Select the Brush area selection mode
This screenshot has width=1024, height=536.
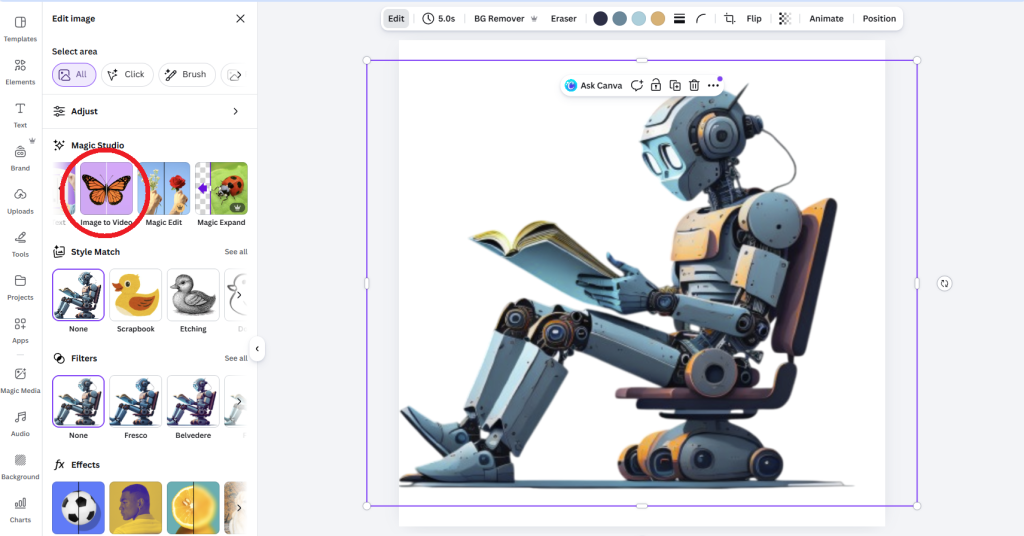click(186, 74)
